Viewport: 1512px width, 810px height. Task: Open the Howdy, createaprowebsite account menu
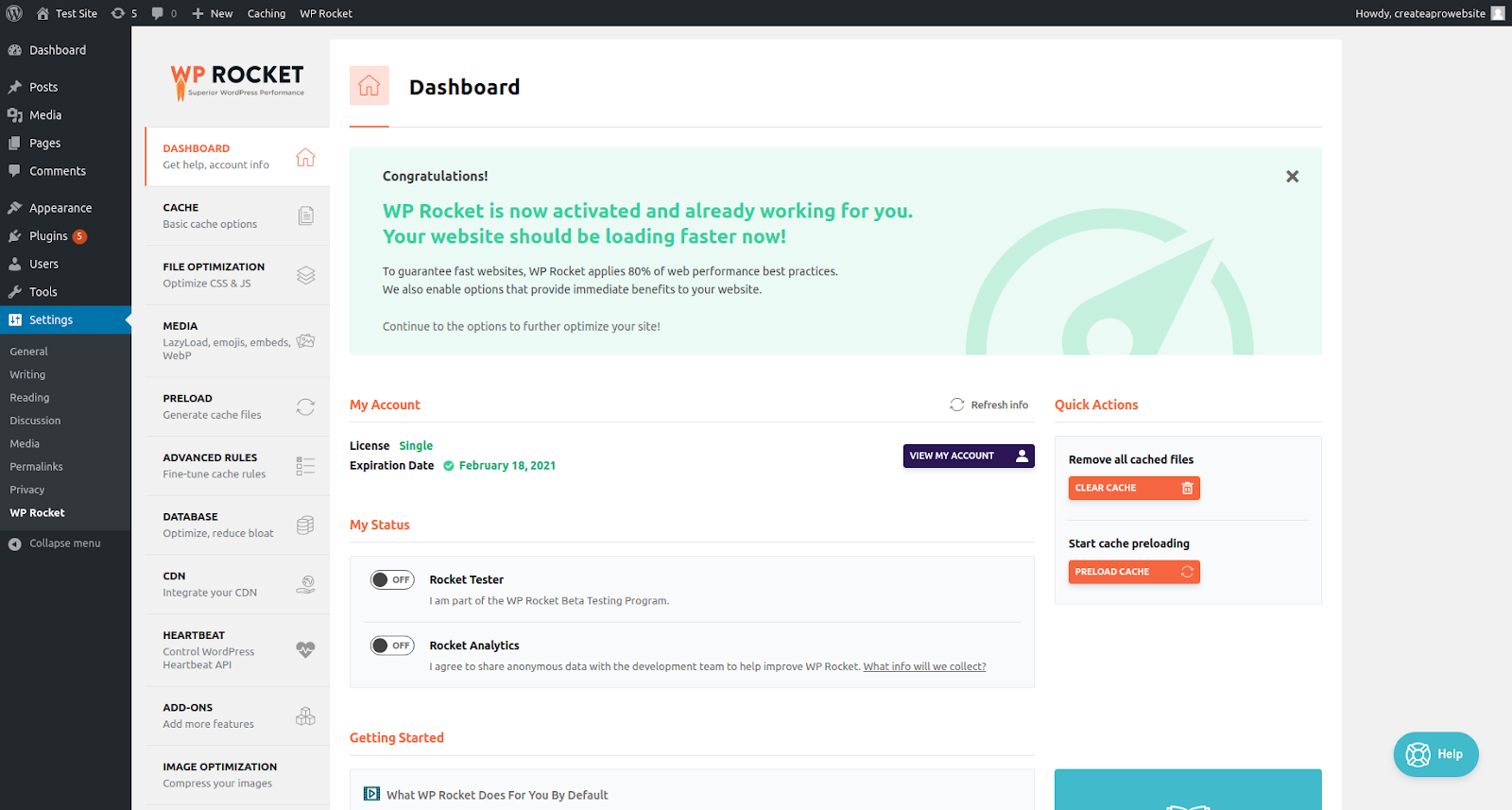tap(1430, 13)
